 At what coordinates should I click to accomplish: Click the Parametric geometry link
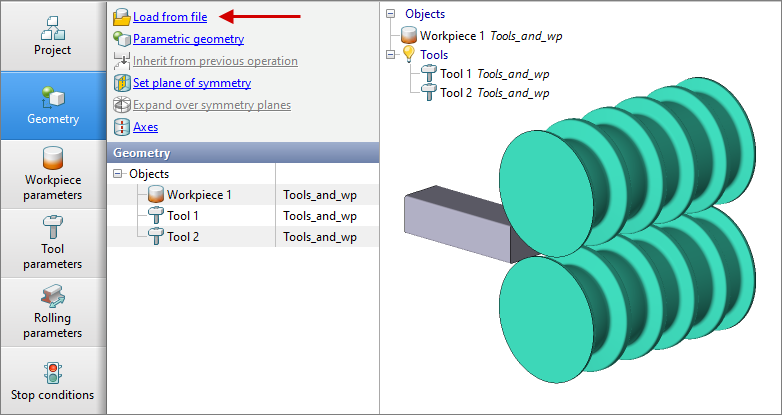pos(188,39)
